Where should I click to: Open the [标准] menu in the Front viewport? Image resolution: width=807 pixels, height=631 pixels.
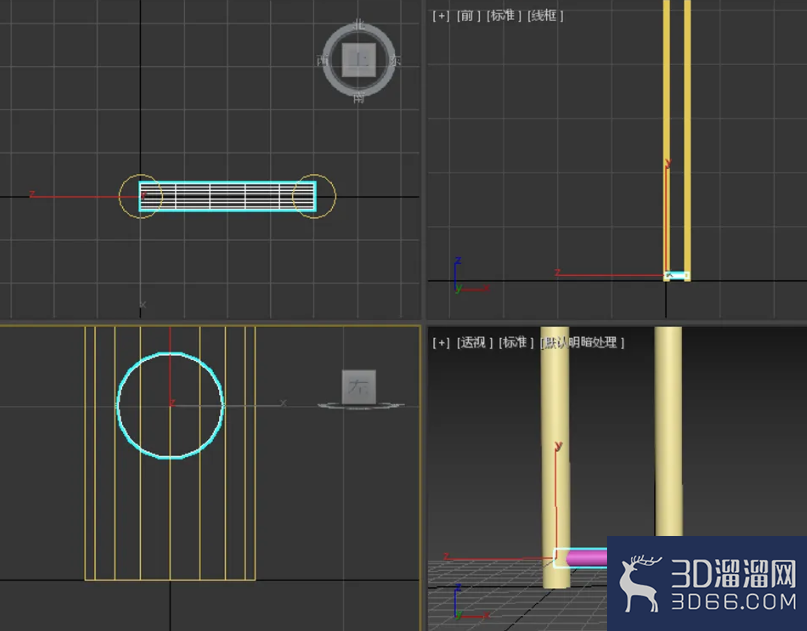[x=504, y=16]
